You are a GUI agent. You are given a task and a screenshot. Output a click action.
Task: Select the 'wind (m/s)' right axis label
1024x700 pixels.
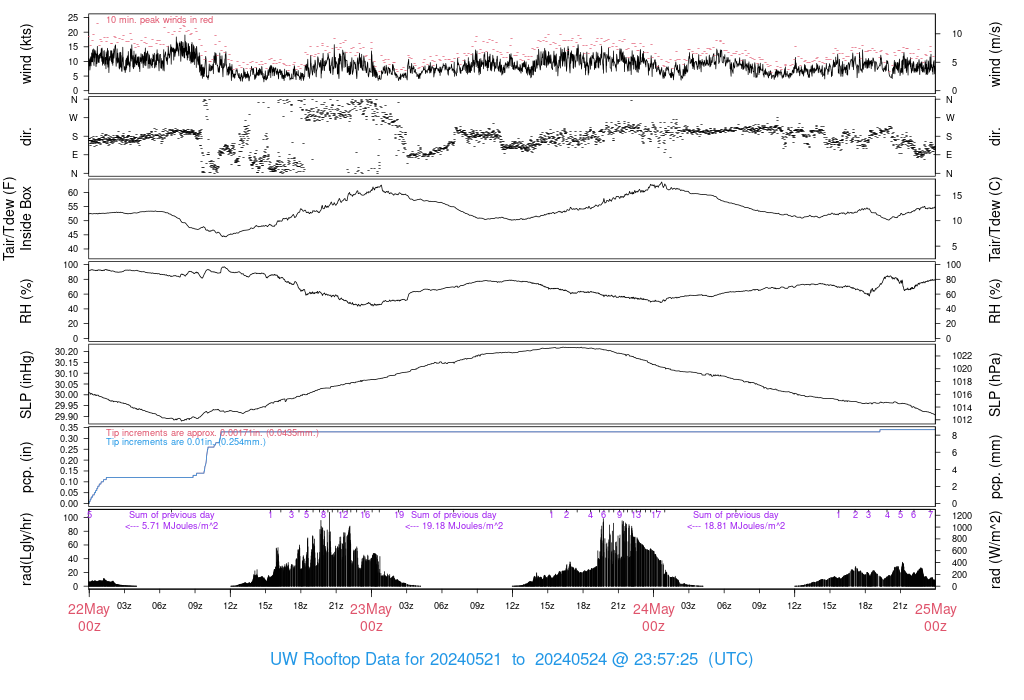[x=995, y=54]
